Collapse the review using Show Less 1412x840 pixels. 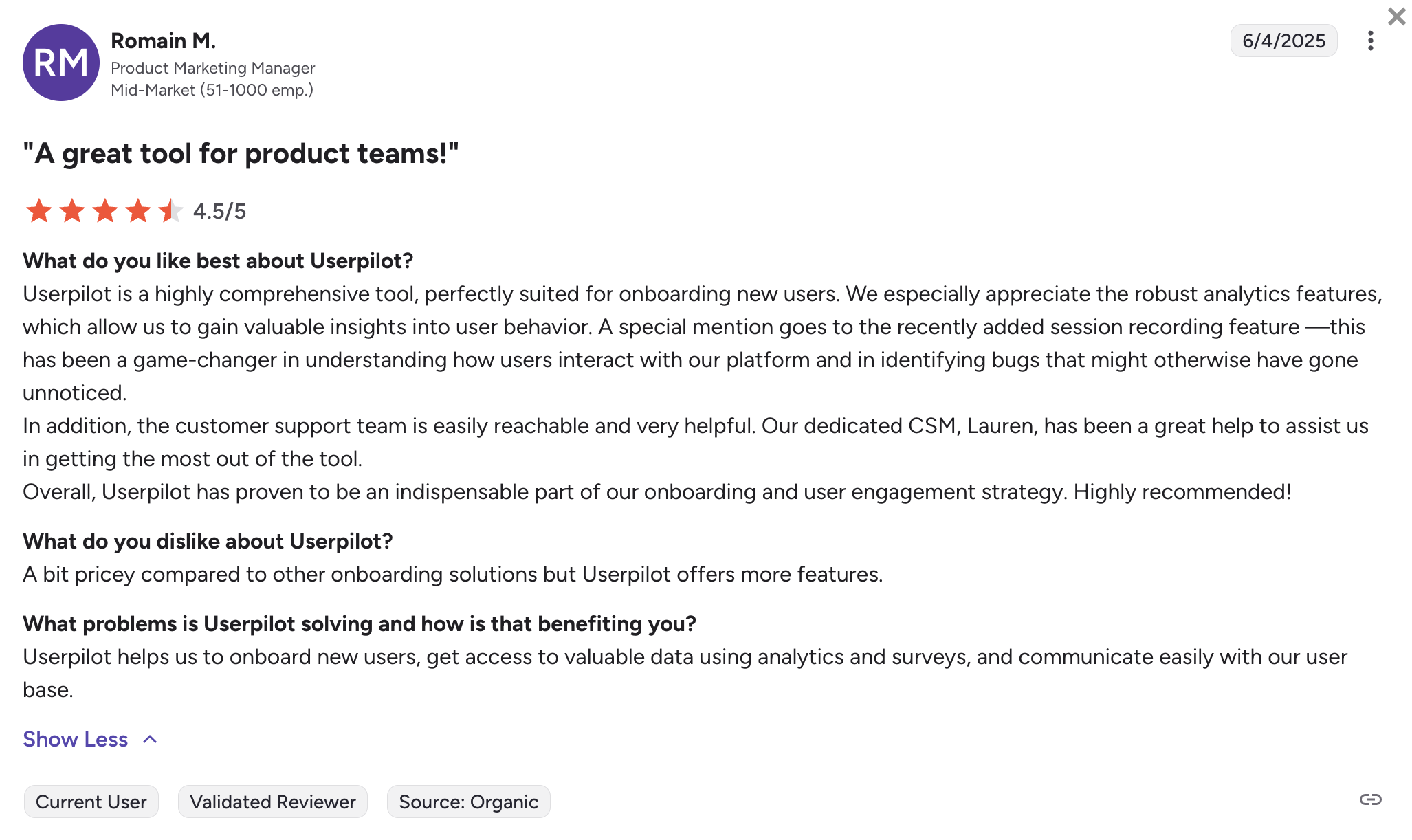pos(74,740)
